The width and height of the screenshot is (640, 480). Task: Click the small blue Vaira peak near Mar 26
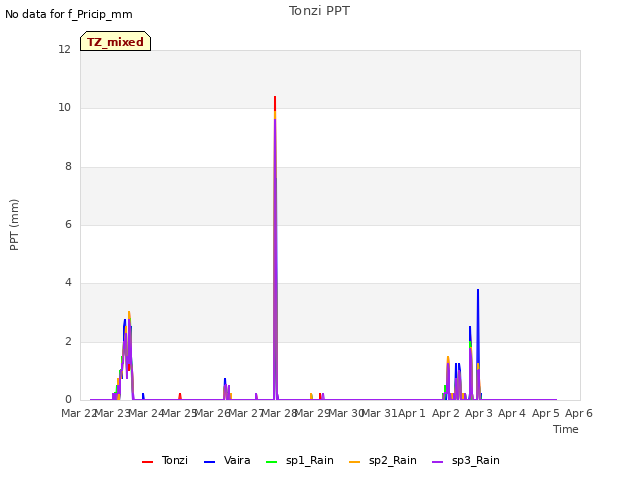click(x=225, y=380)
